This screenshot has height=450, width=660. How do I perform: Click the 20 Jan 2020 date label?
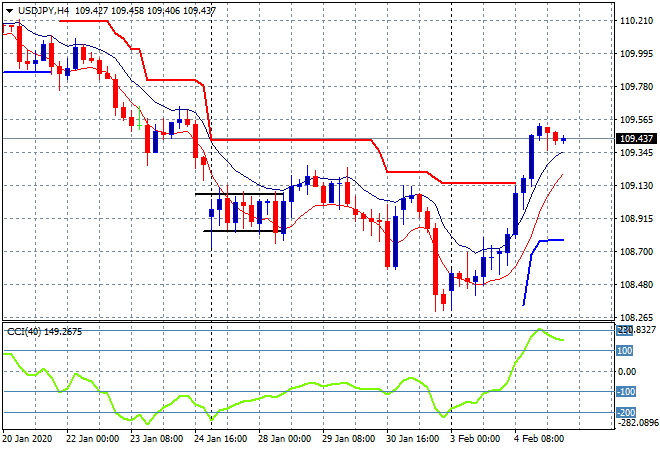(x=27, y=439)
